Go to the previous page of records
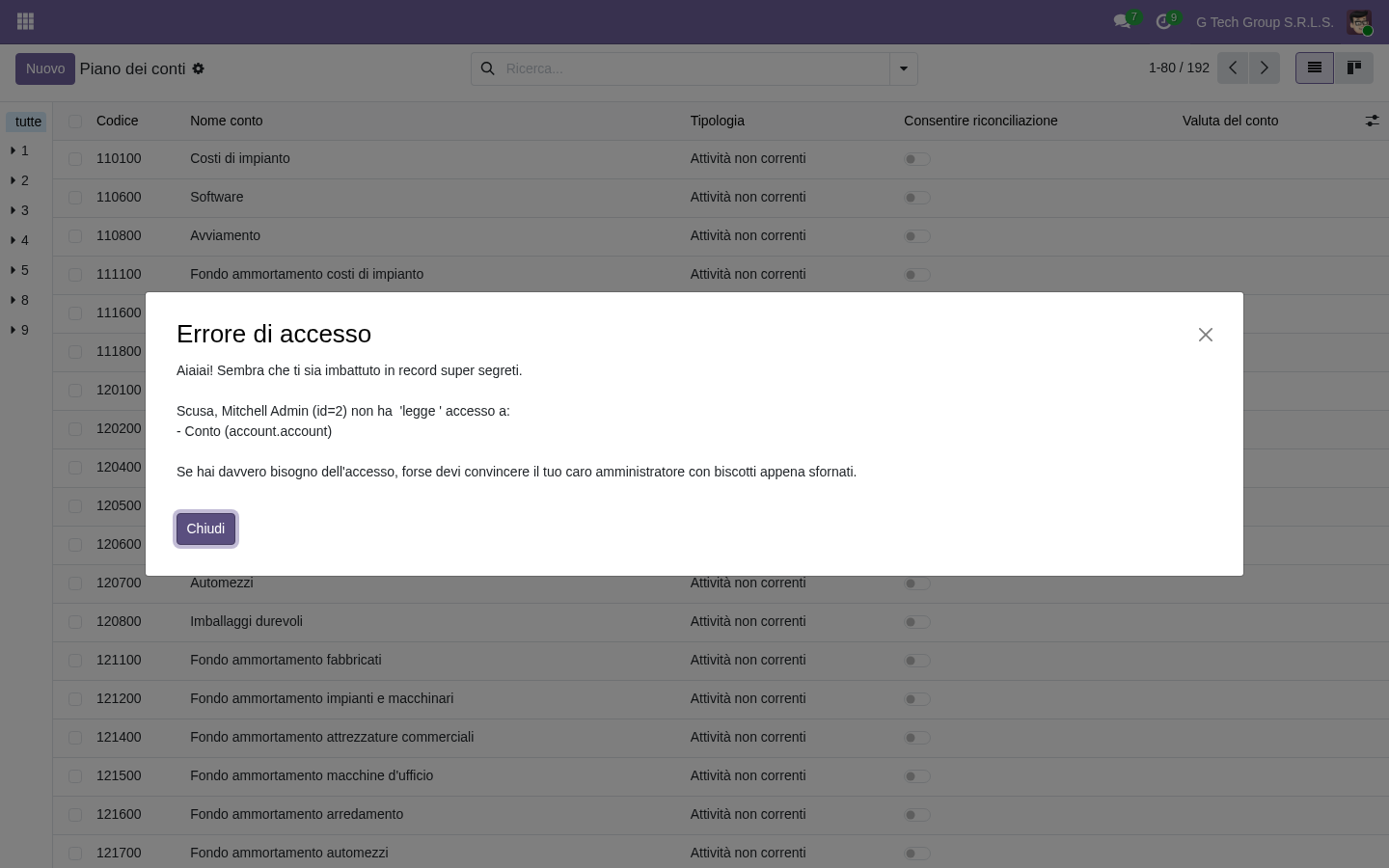The width and height of the screenshot is (1389, 868). click(x=1233, y=68)
